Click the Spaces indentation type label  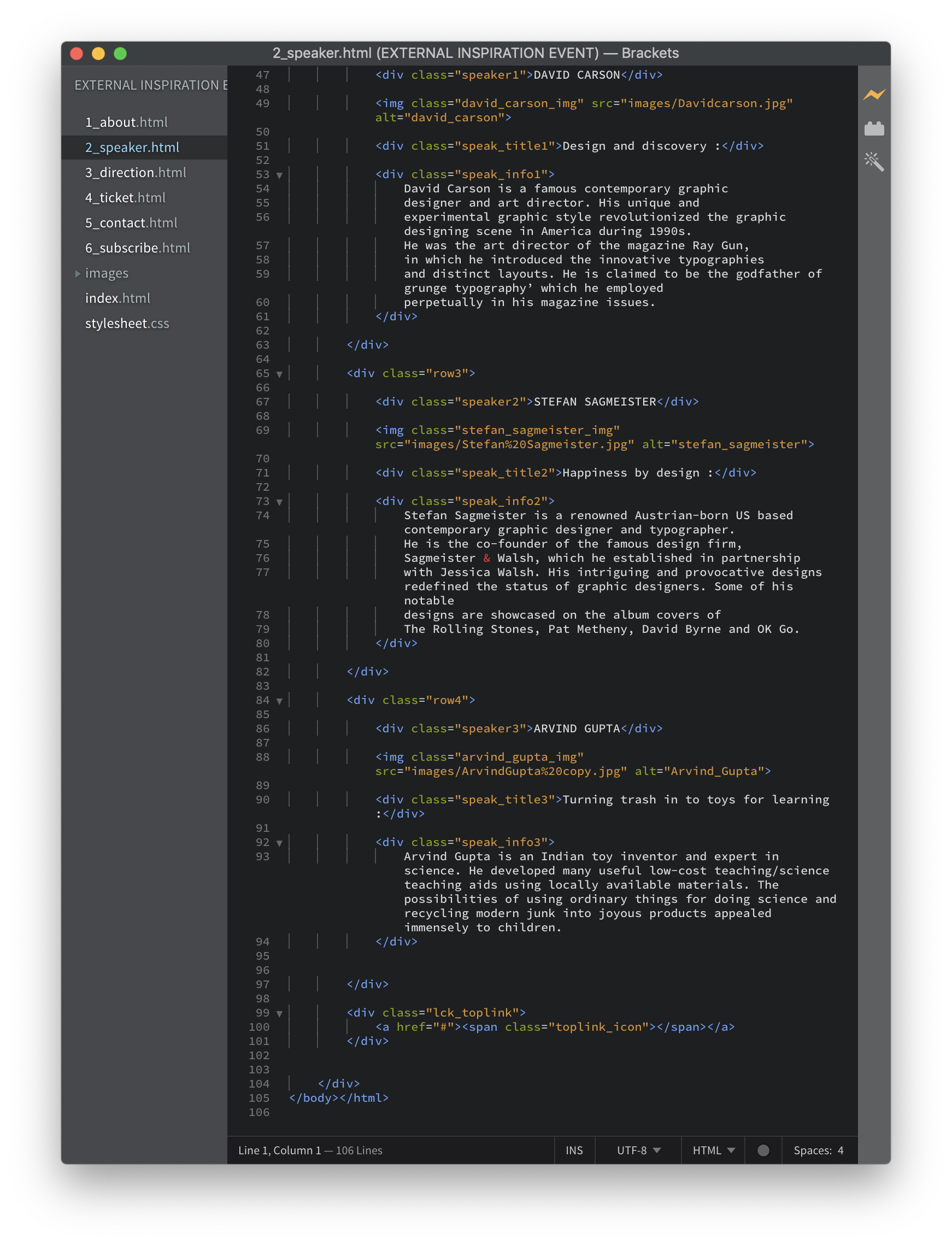point(812,1150)
